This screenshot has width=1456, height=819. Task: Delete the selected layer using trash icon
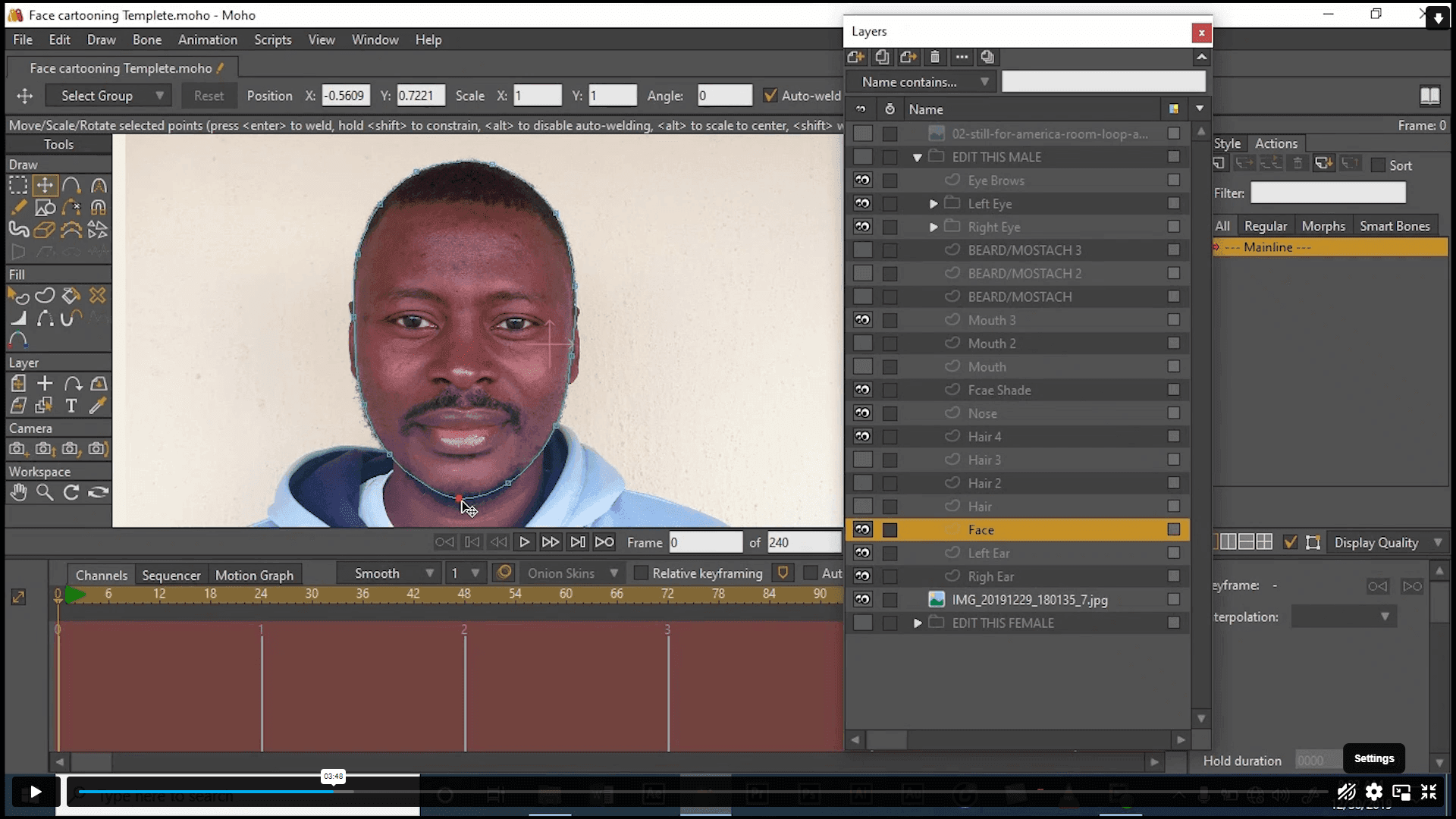[x=935, y=57]
